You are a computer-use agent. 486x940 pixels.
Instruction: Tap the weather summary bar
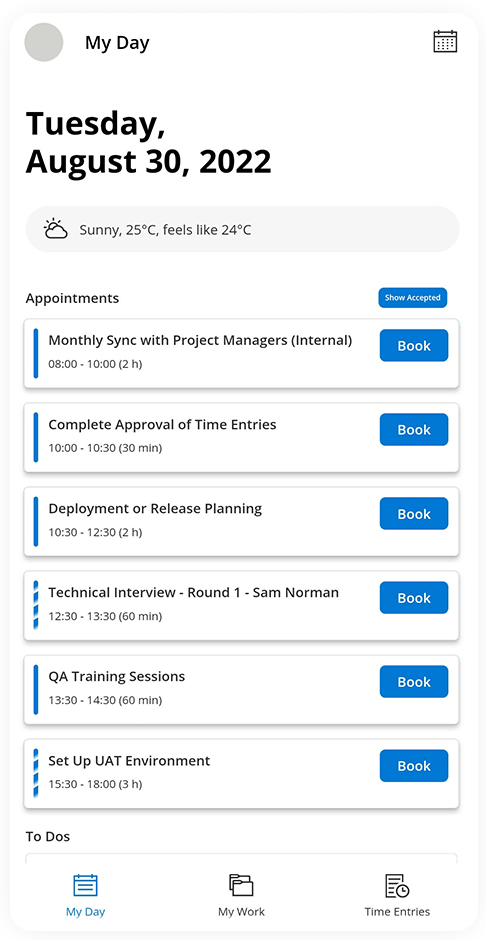(242, 230)
